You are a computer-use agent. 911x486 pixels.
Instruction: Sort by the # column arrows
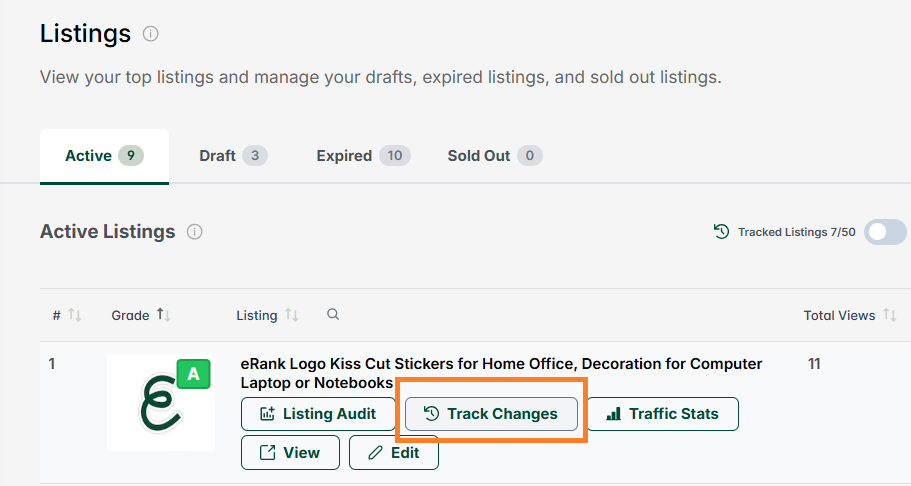74,315
